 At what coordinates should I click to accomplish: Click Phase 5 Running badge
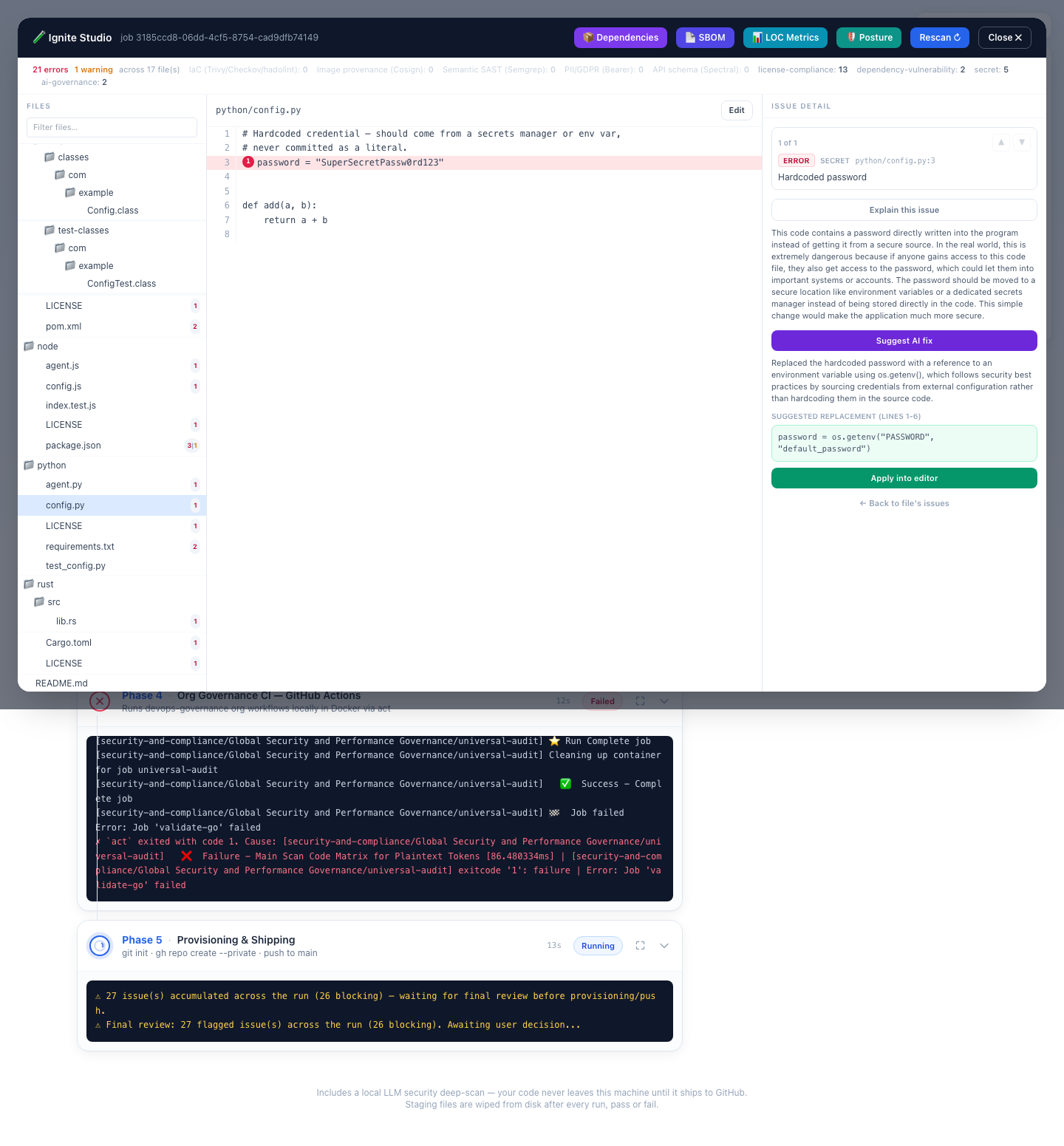(x=598, y=946)
